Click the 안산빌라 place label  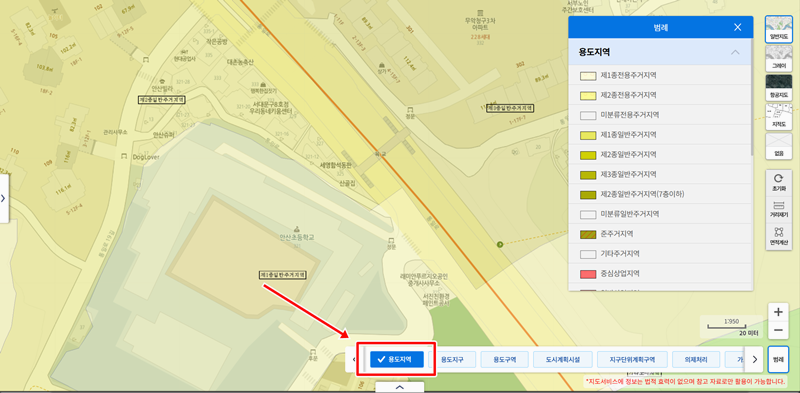point(163,88)
